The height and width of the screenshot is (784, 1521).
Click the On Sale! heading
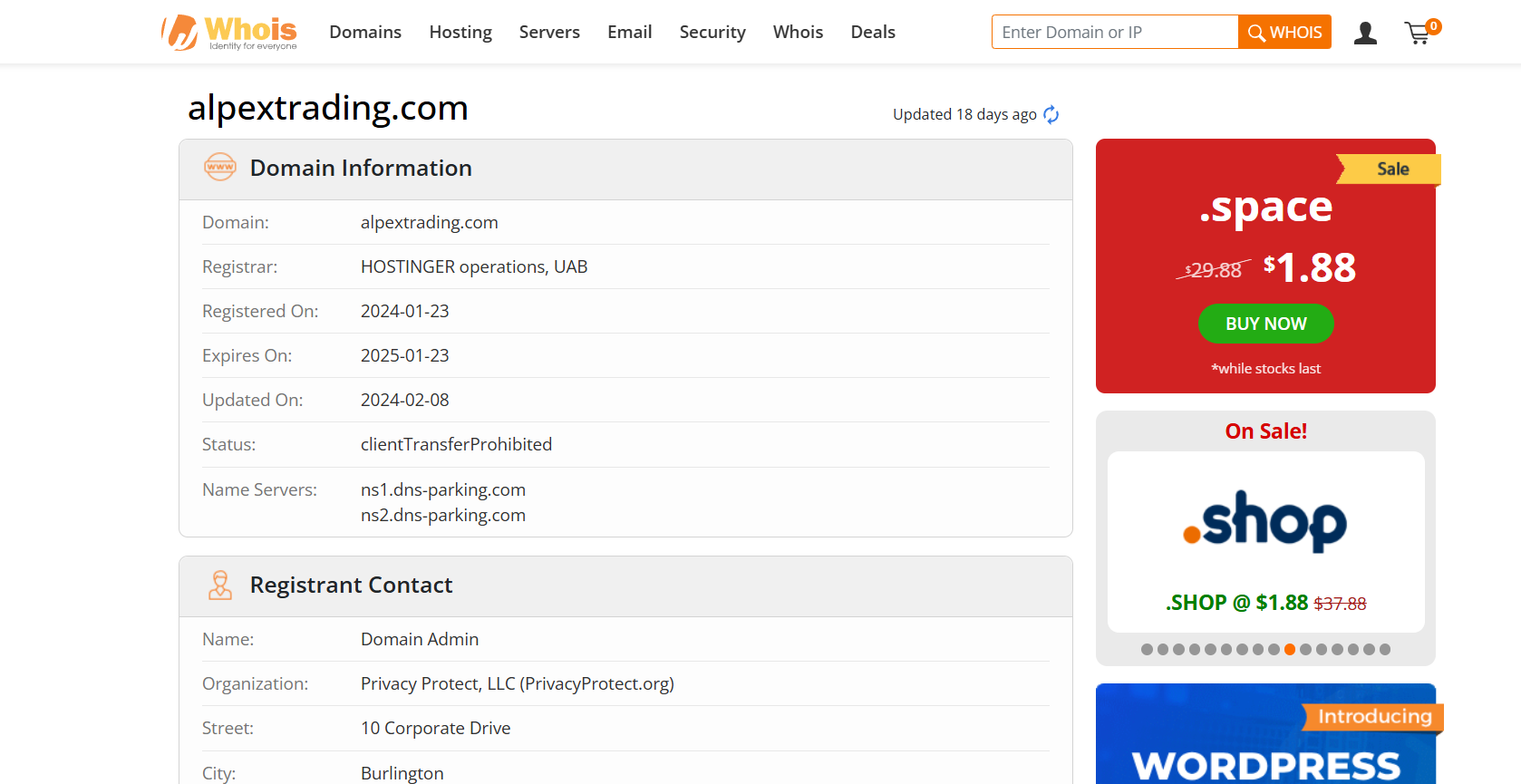click(1265, 431)
